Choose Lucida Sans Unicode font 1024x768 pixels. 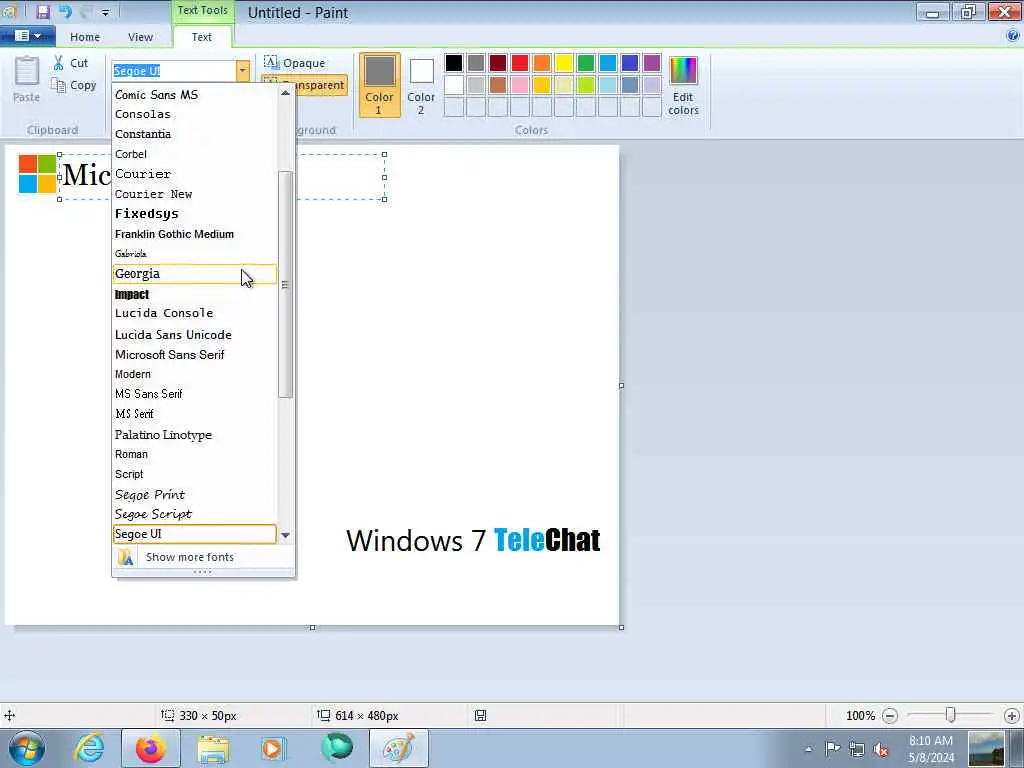tap(195, 334)
